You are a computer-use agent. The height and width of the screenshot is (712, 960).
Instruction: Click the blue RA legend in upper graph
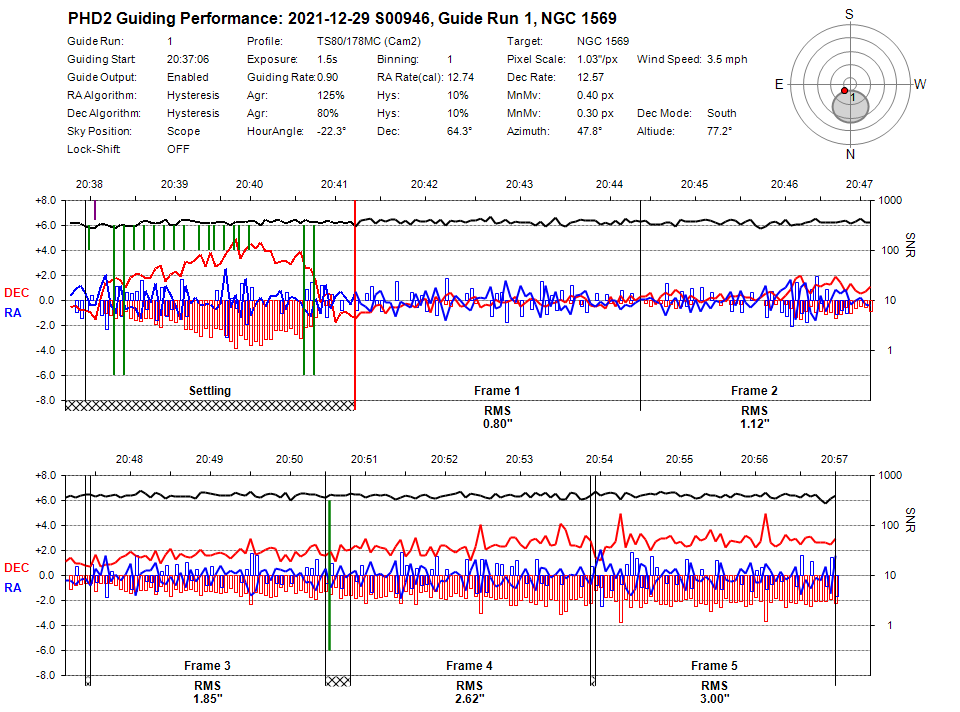point(13,313)
